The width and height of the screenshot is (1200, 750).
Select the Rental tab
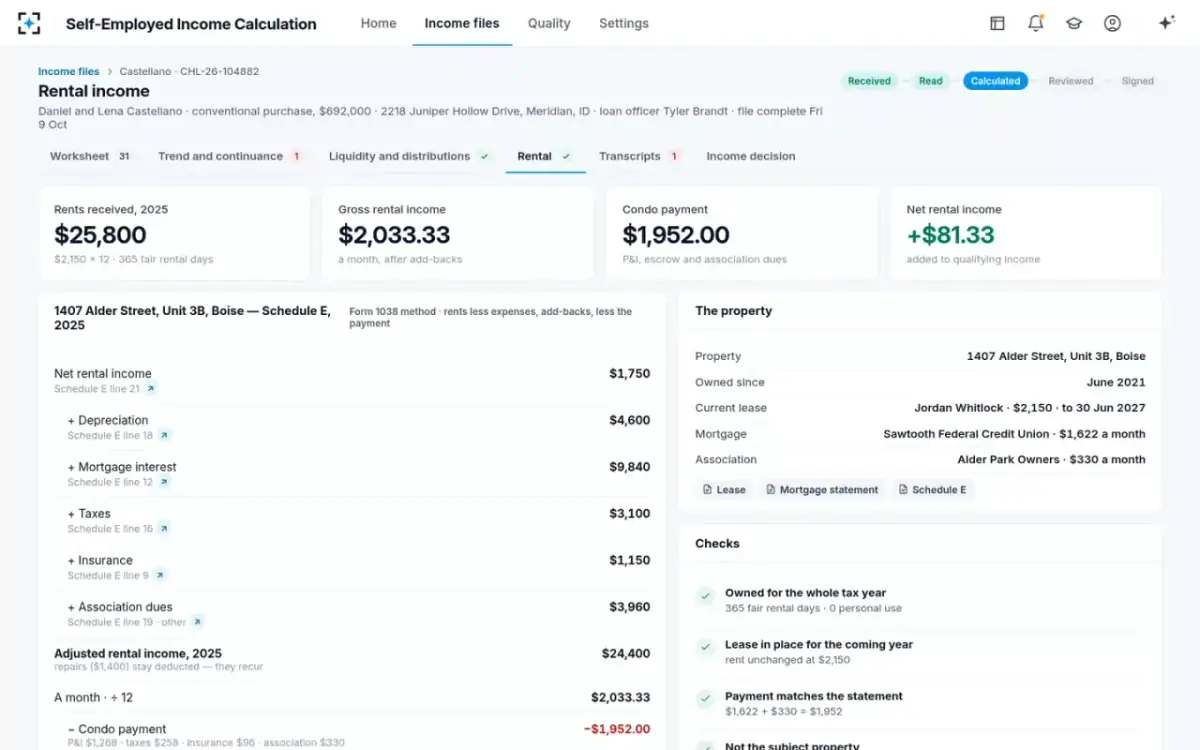click(x=545, y=156)
